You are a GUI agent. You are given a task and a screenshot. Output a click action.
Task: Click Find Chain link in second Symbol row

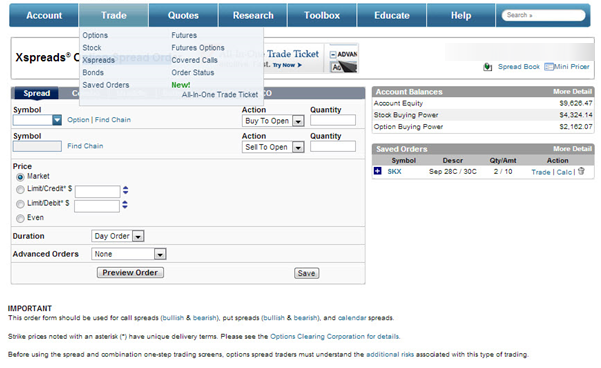click(x=85, y=146)
